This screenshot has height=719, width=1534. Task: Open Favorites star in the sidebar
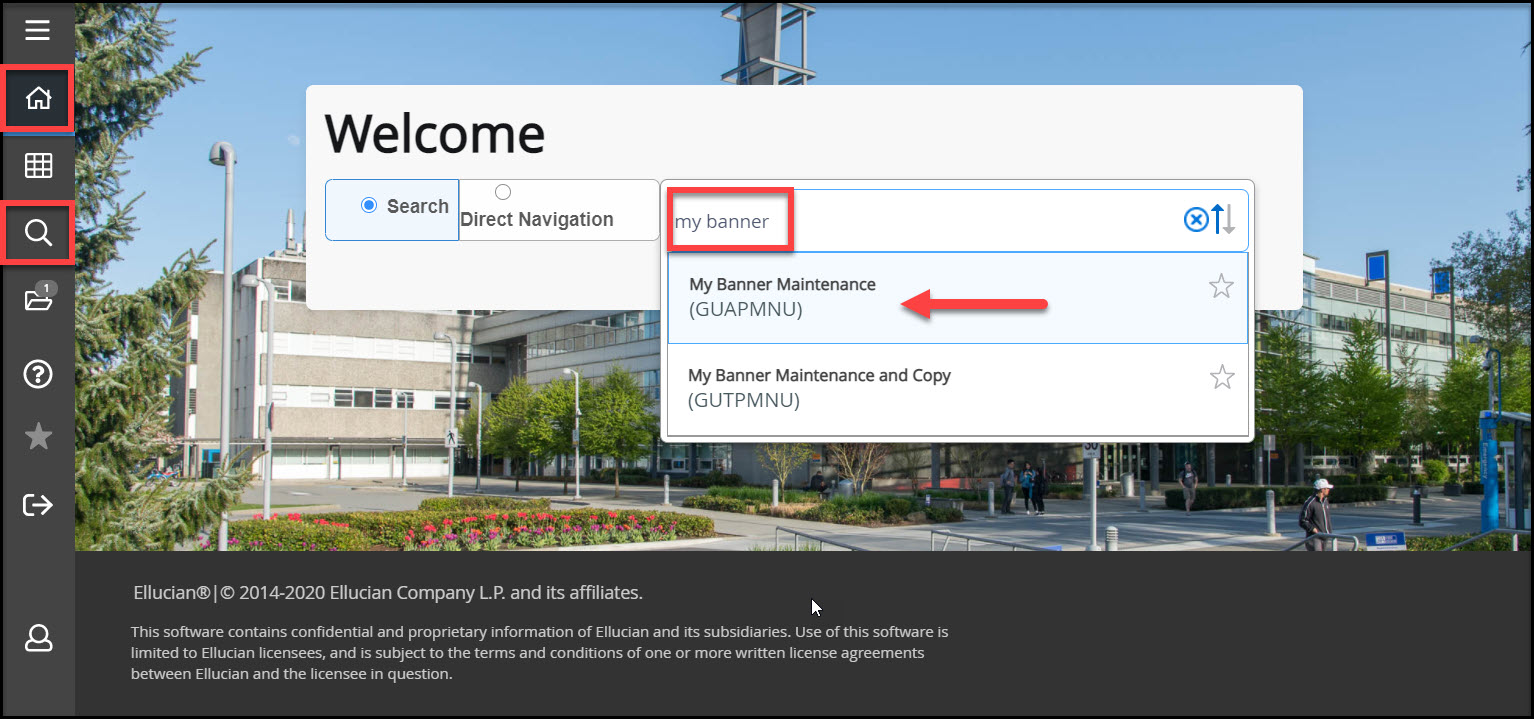[x=38, y=436]
